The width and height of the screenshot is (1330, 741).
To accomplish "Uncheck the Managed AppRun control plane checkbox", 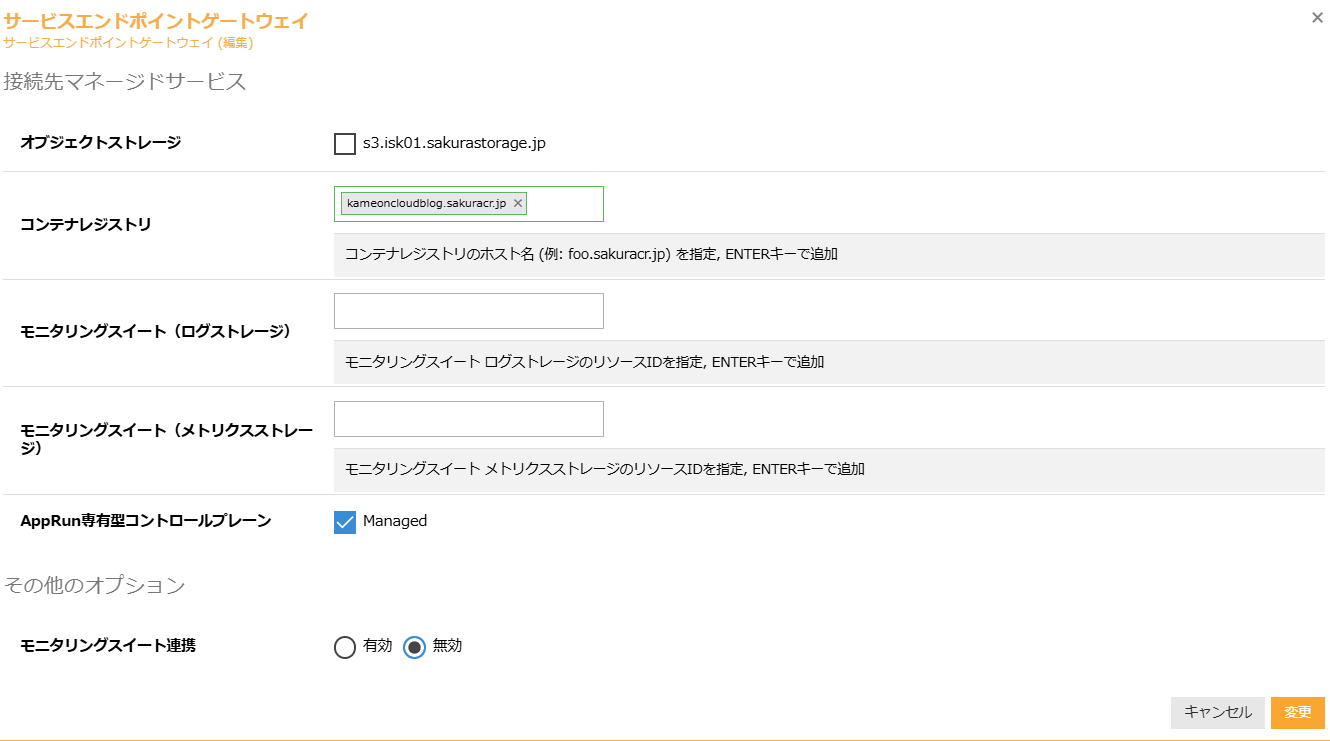I will click(345, 522).
